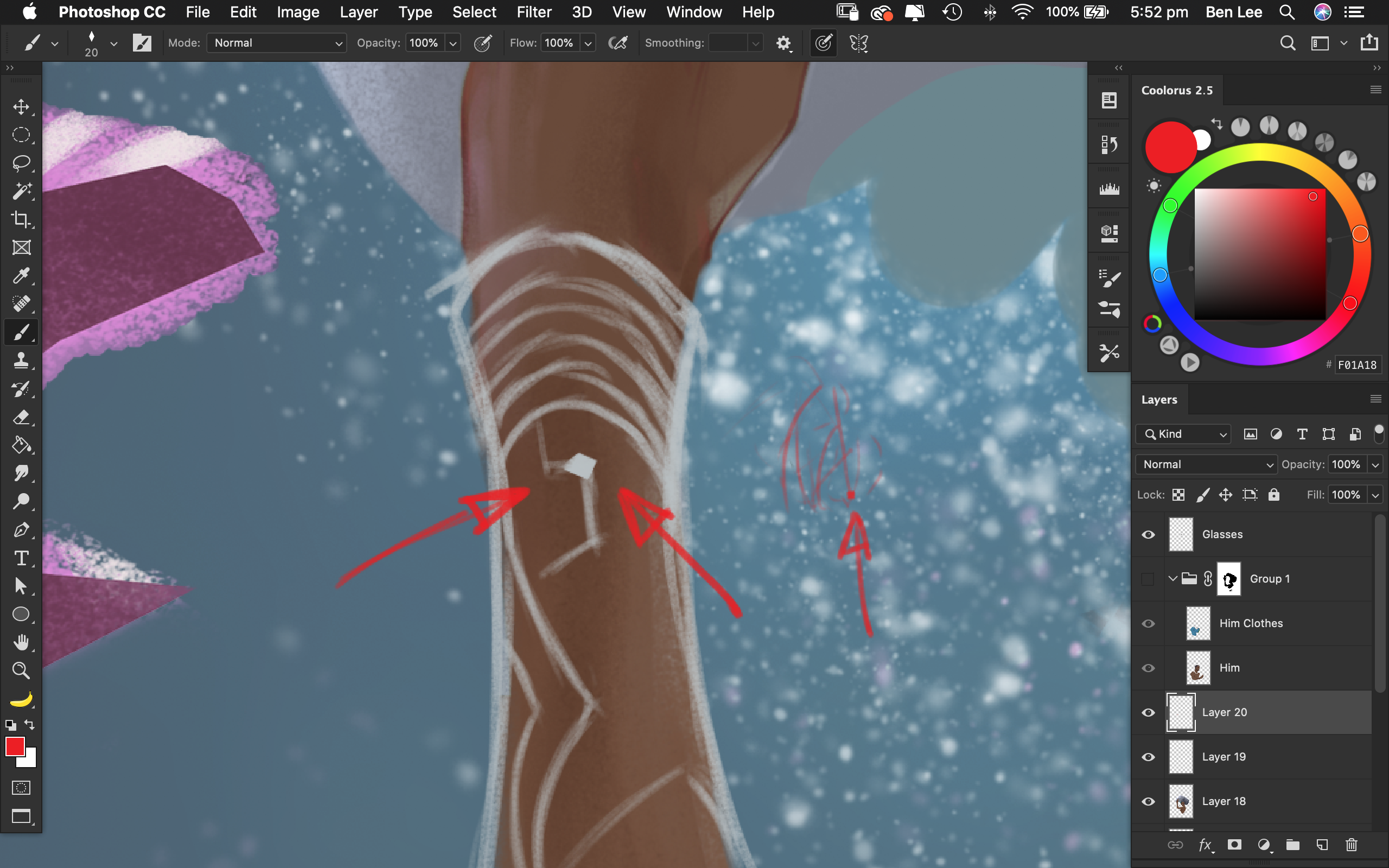Toggle symmetry paint butterfly icon

tap(859, 43)
